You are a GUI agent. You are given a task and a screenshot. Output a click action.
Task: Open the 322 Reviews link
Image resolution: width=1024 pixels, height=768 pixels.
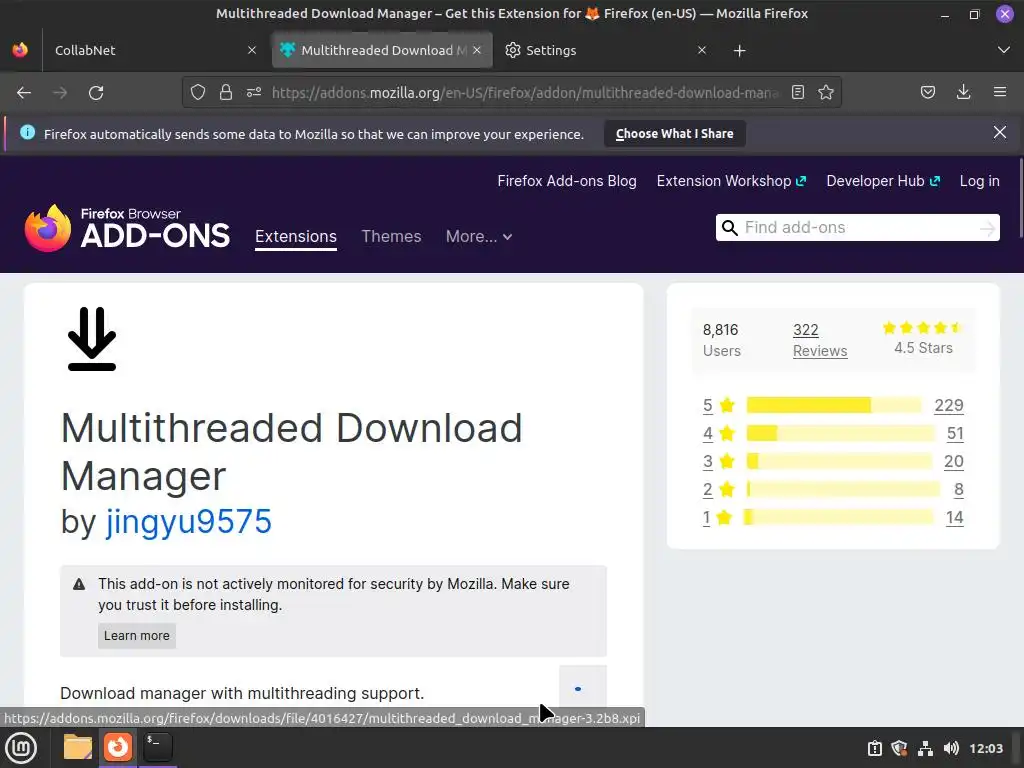pos(820,340)
